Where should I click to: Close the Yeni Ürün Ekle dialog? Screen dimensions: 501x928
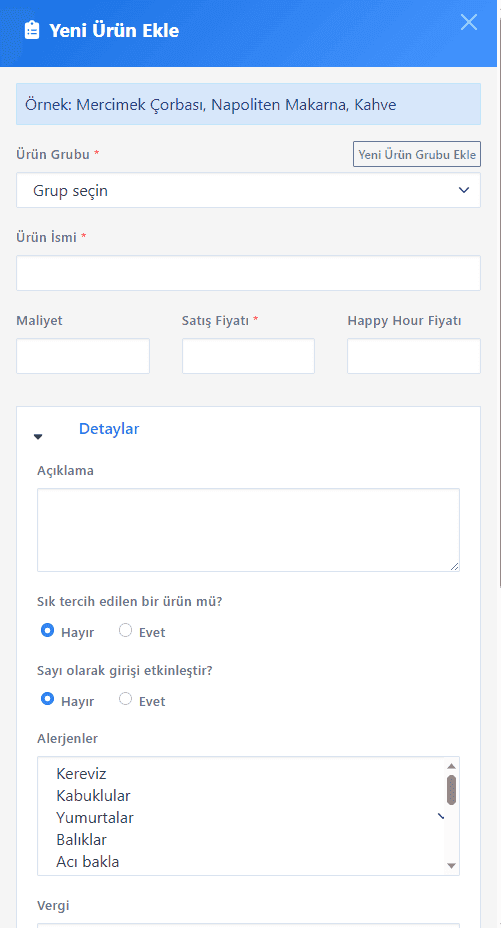[468, 22]
